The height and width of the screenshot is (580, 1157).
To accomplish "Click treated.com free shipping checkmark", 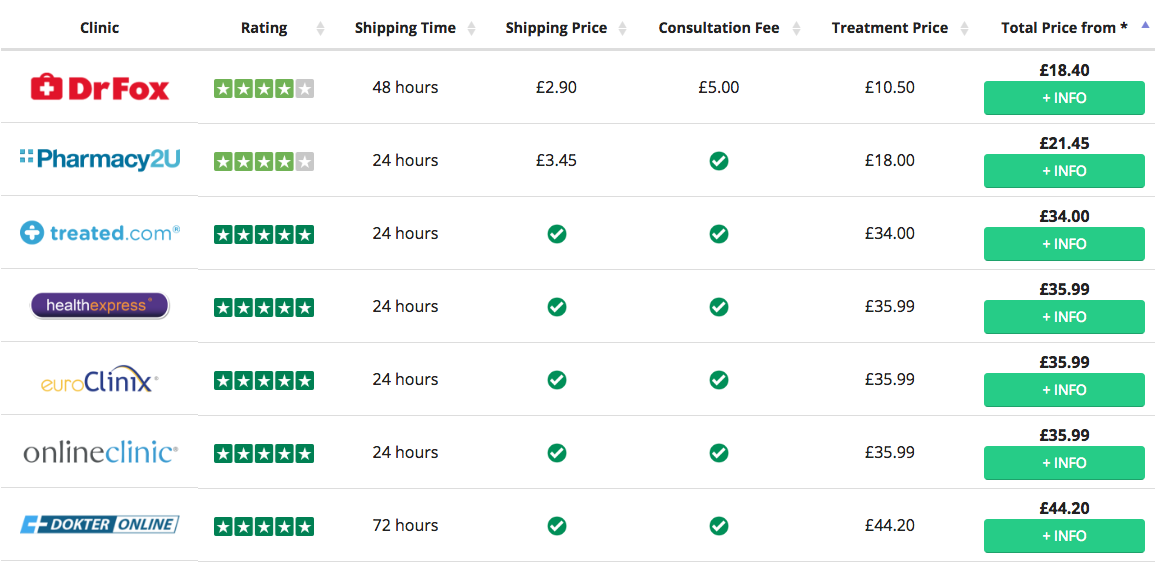I will coord(557,234).
